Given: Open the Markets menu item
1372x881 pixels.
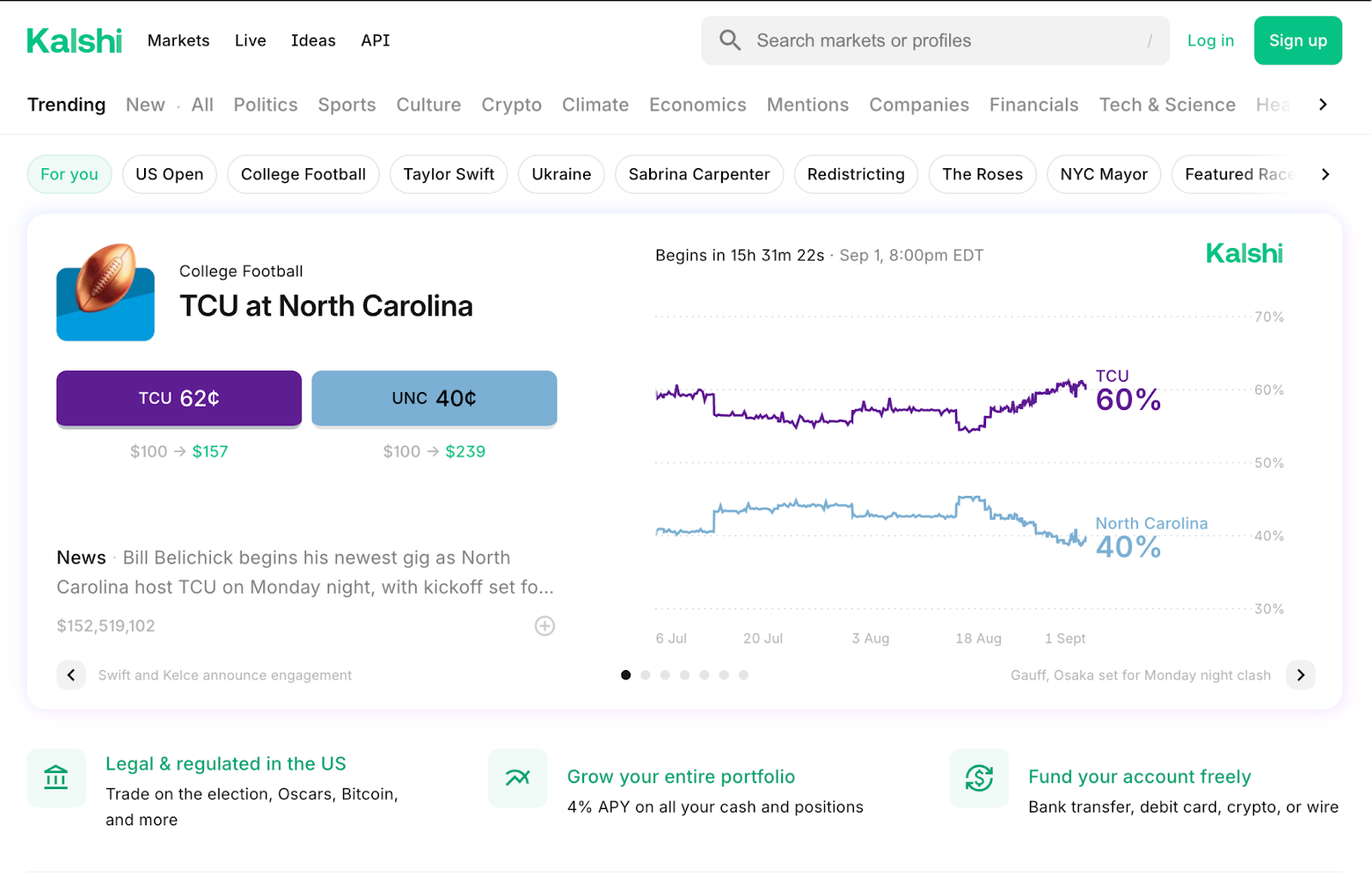Looking at the screenshot, I should click(178, 40).
